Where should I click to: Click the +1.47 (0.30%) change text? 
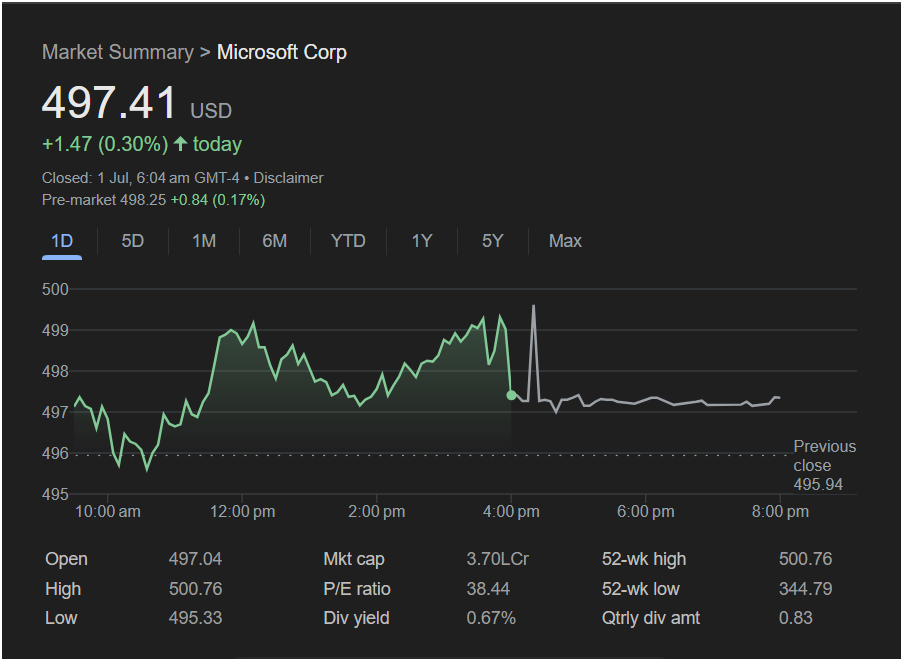(105, 144)
